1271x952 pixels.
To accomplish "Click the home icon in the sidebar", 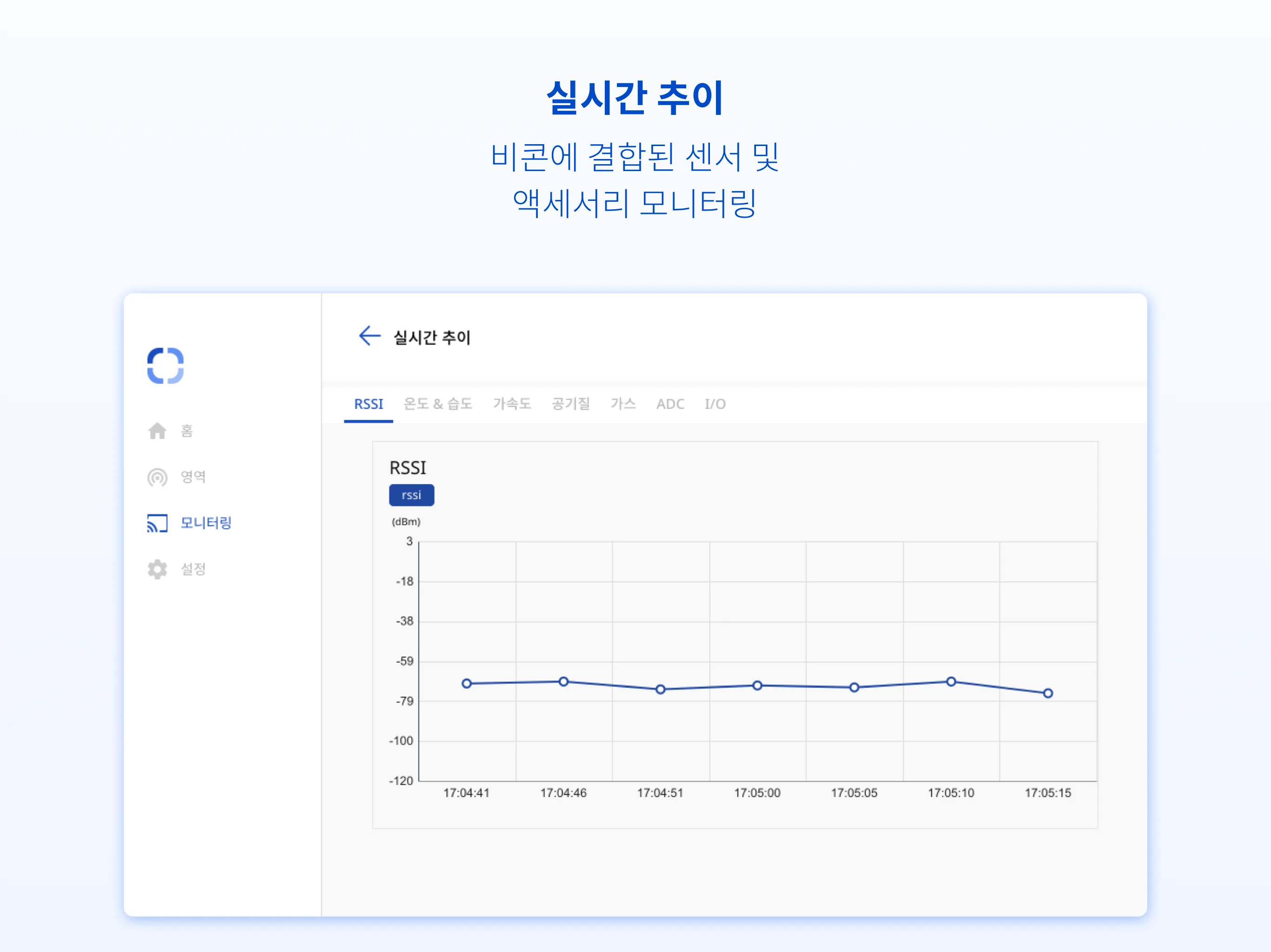I will (x=157, y=431).
